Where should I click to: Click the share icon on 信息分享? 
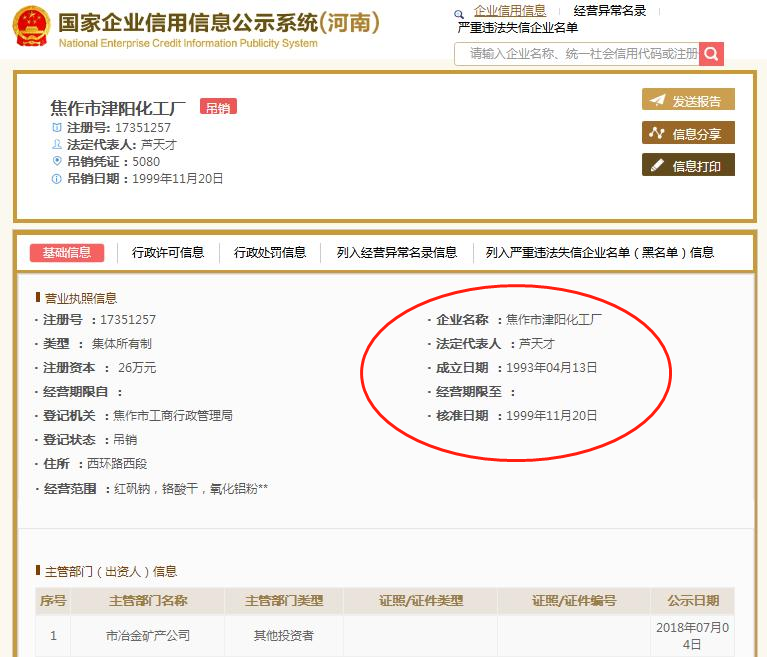click(x=656, y=133)
